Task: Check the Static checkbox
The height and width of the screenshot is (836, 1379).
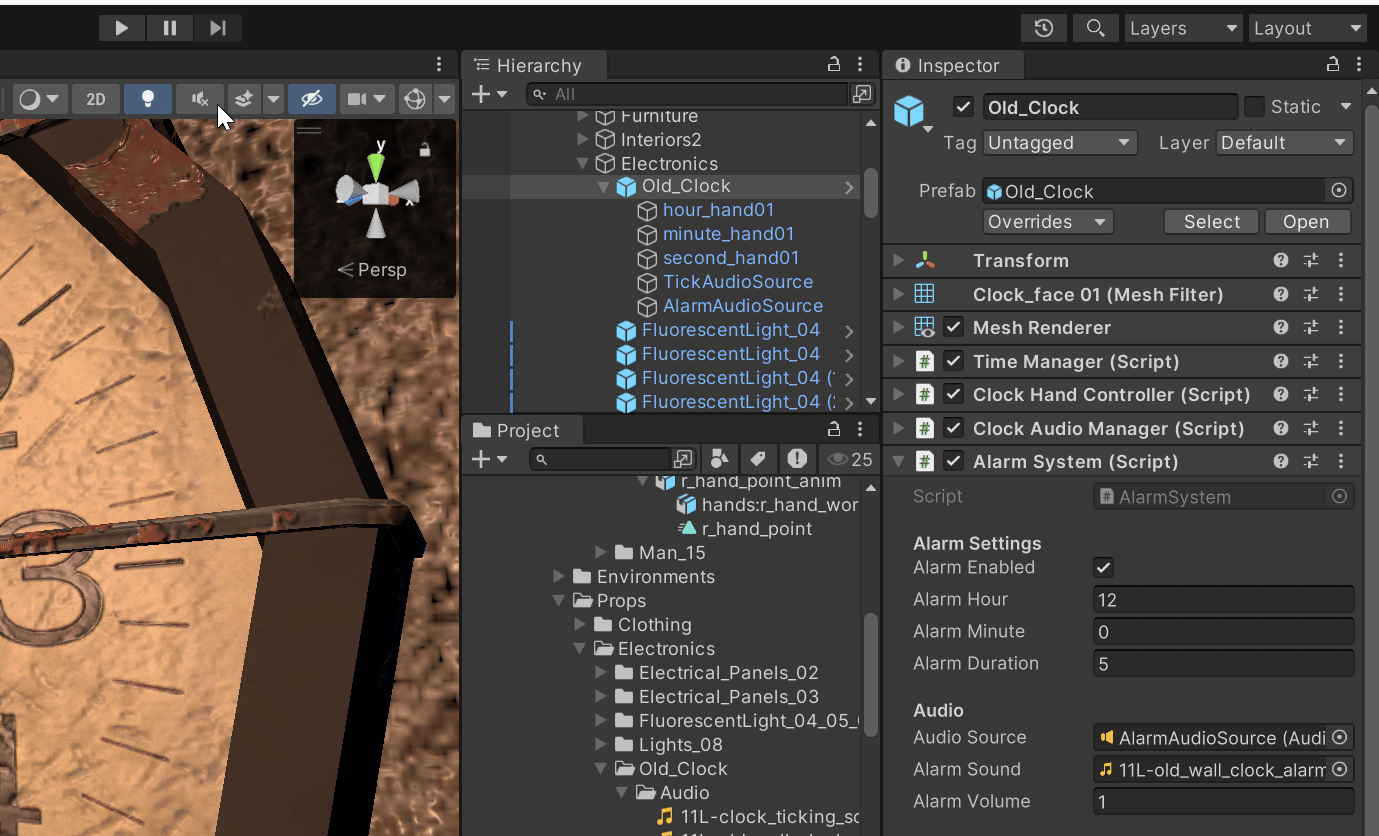Action: 1254,107
